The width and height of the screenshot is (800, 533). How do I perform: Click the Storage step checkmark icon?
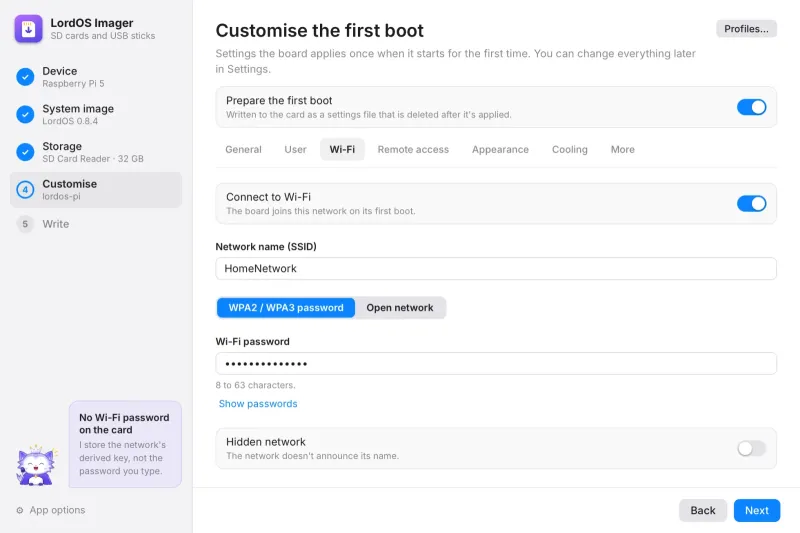point(25,152)
